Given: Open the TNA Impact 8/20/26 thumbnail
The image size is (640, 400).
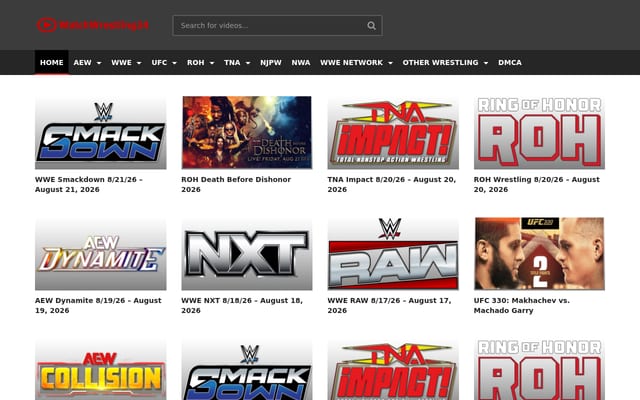Looking at the screenshot, I should [x=393, y=133].
